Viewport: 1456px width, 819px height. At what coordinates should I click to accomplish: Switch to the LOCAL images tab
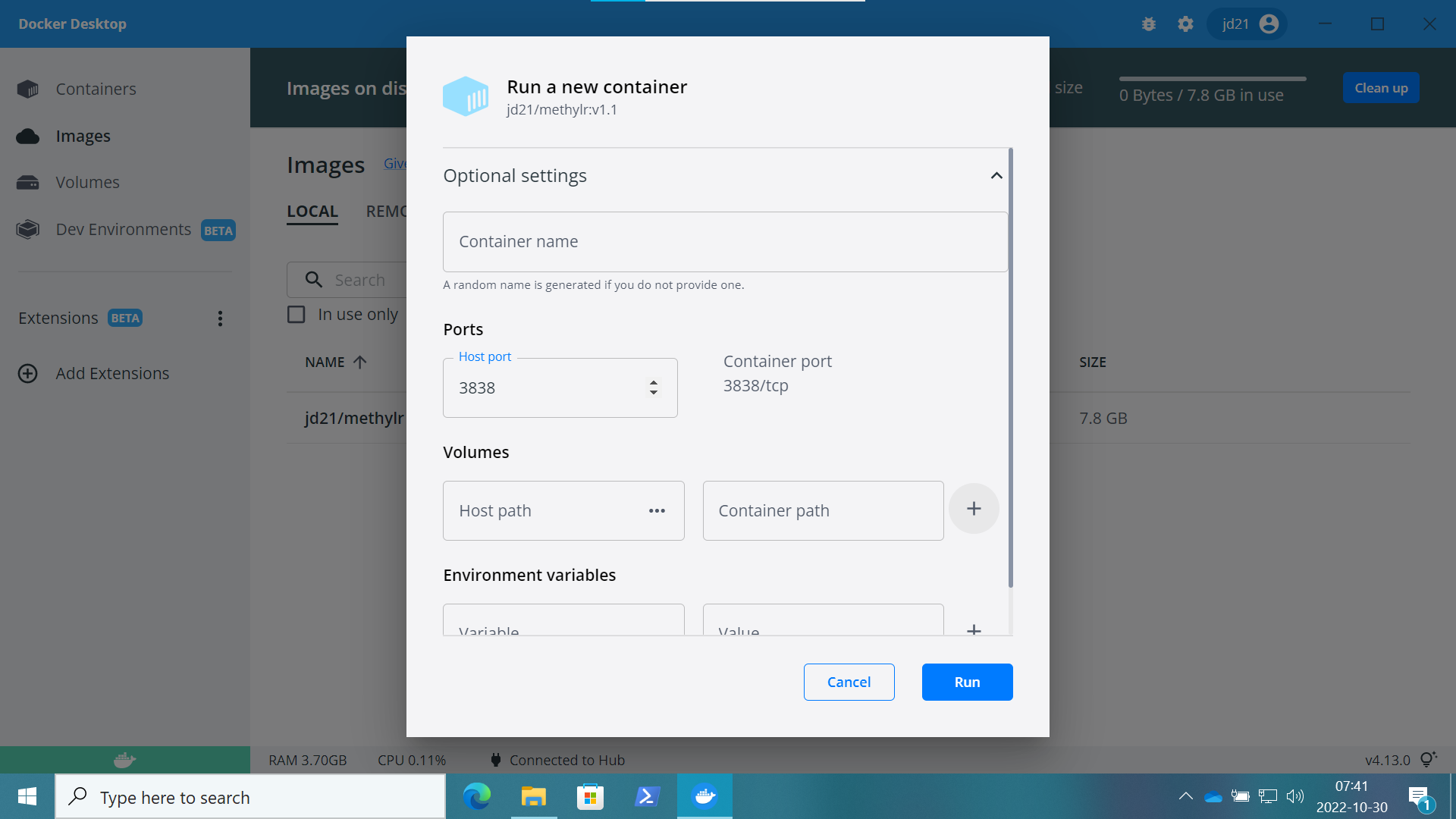point(312,212)
